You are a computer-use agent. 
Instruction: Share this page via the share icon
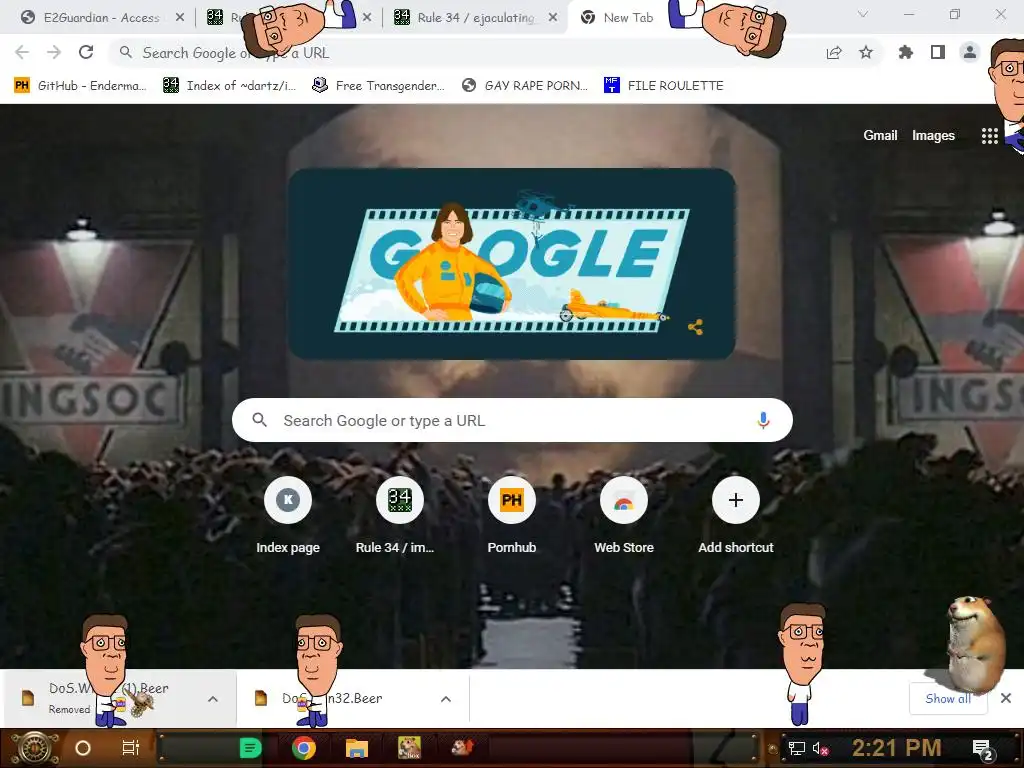click(x=834, y=53)
